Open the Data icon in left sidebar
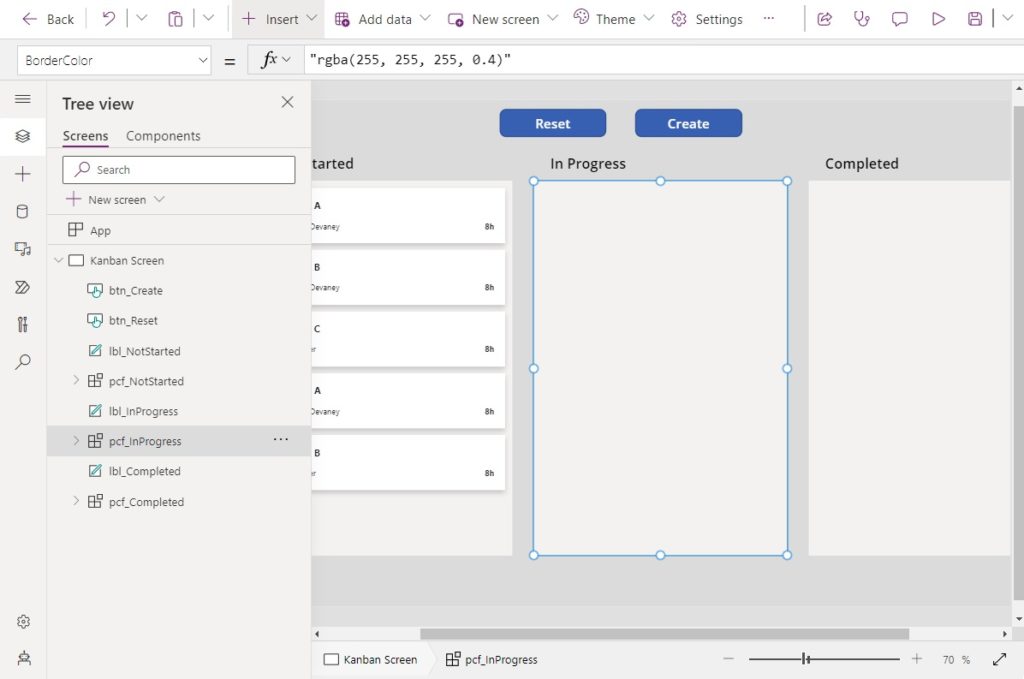1024x679 pixels. click(x=22, y=212)
